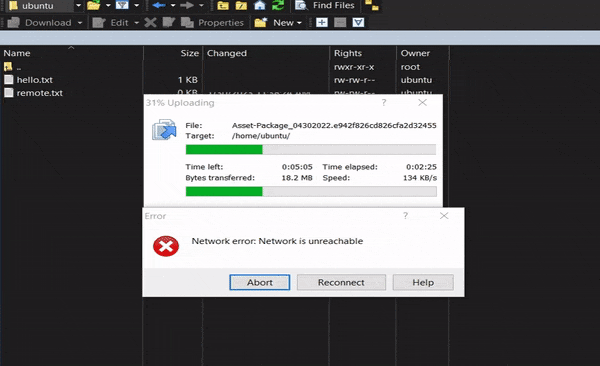Expand the filter dropdown arrow
The image size is (600, 366).
[137, 6]
